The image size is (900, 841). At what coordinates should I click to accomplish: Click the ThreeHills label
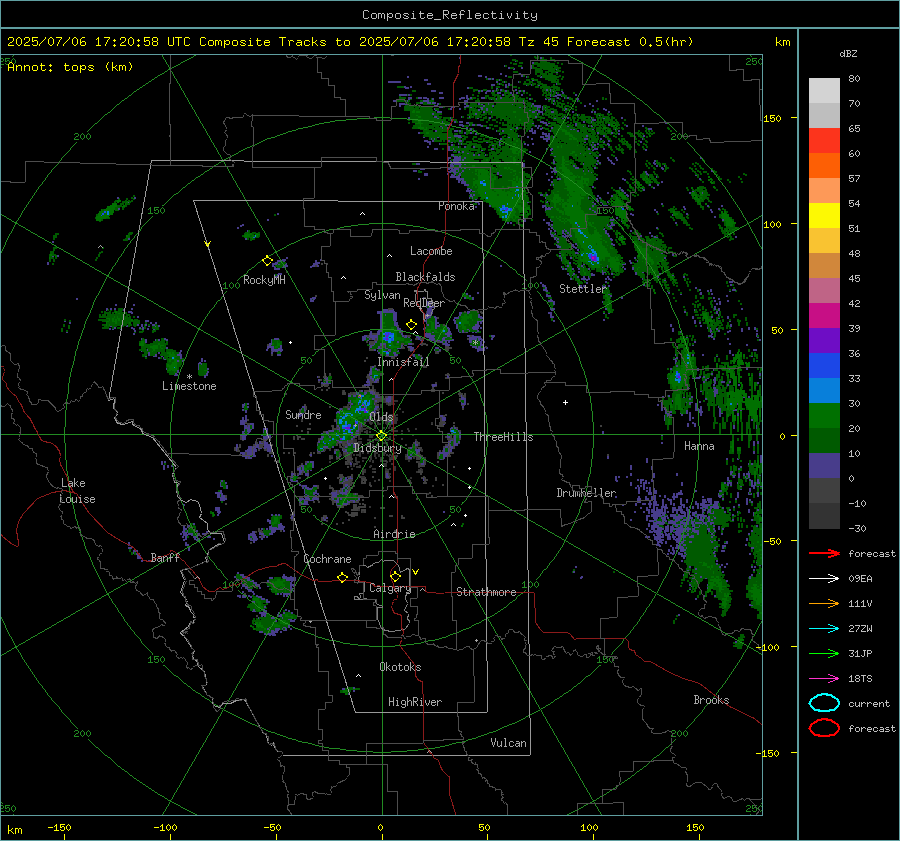coord(503,437)
